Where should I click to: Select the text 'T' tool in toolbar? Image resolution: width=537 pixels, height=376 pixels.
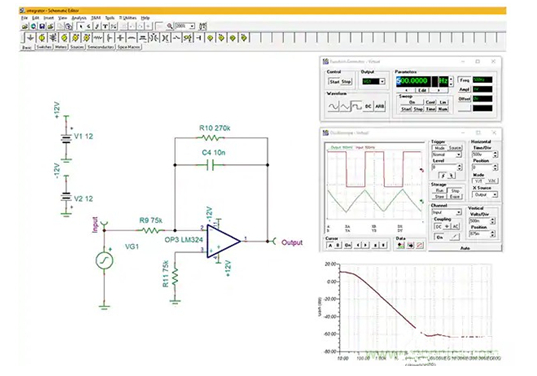[105, 26]
